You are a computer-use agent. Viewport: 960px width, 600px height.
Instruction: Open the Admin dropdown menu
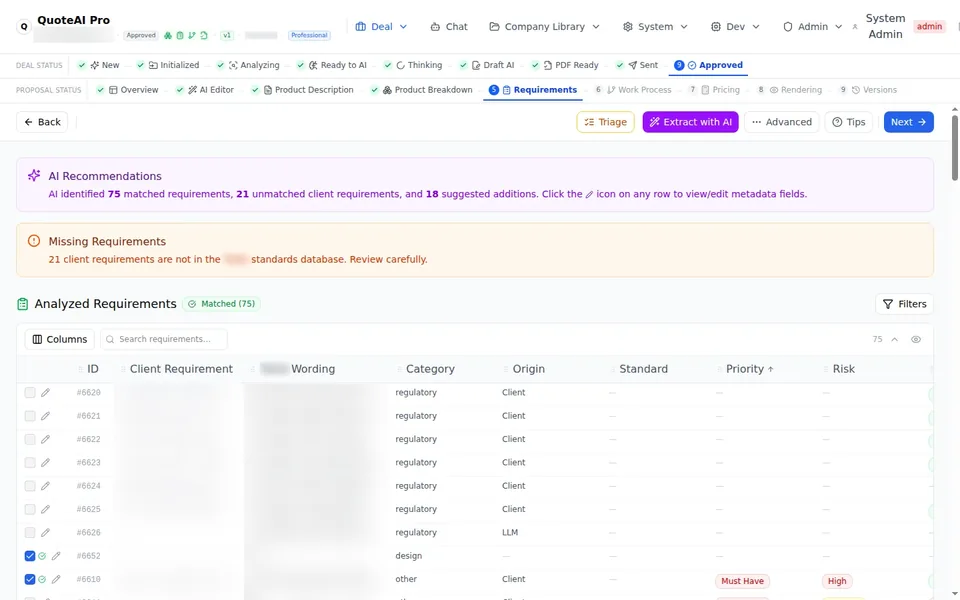(x=812, y=27)
